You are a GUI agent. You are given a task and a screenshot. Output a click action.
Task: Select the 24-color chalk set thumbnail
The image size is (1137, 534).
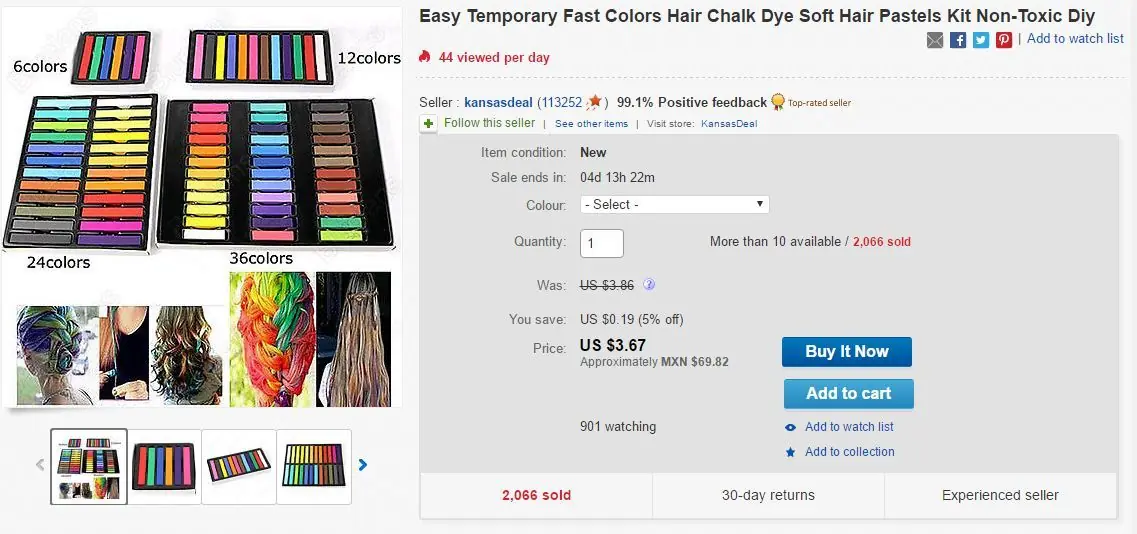click(314, 466)
